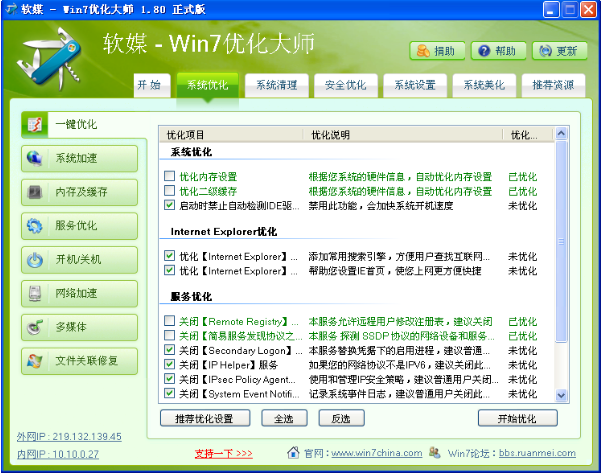Click 已优化 status in 优化内存设置 row

tap(523, 177)
